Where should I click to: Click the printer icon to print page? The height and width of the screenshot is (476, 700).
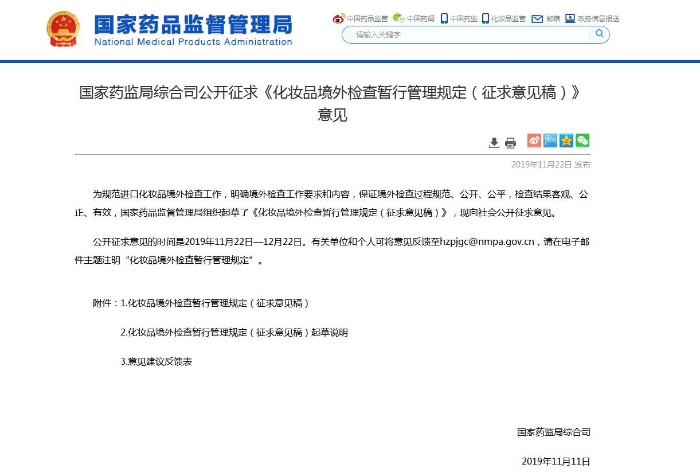coord(510,142)
